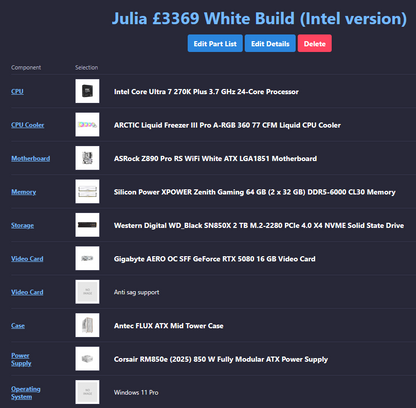Viewport: 416px width, 408px height.
Task: Follow the Power Supply component link
Action: coord(21,359)
